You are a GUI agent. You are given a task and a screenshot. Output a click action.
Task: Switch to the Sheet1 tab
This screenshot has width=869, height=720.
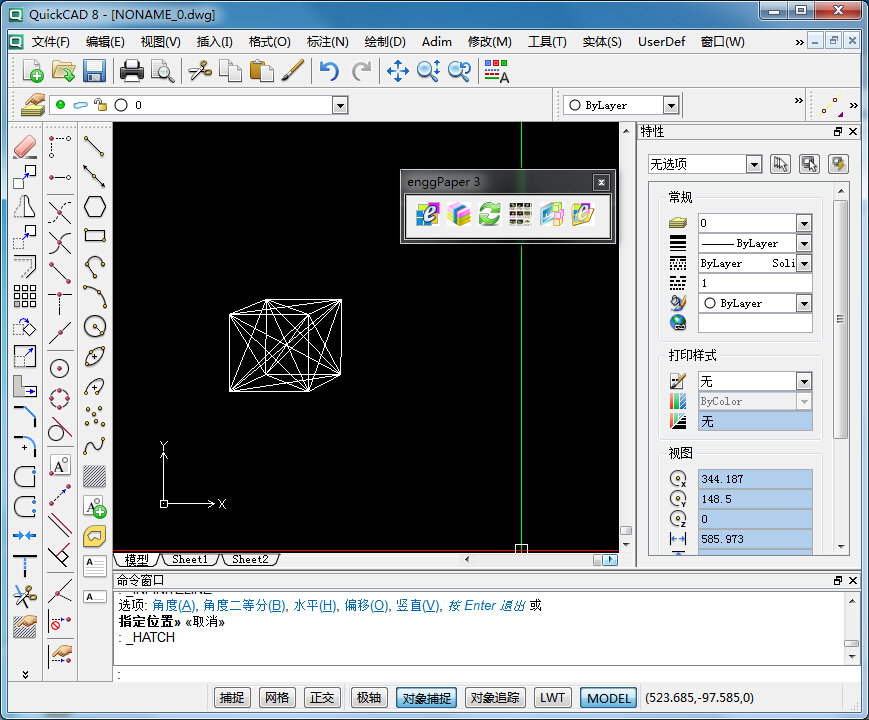[x=190, y=560]
